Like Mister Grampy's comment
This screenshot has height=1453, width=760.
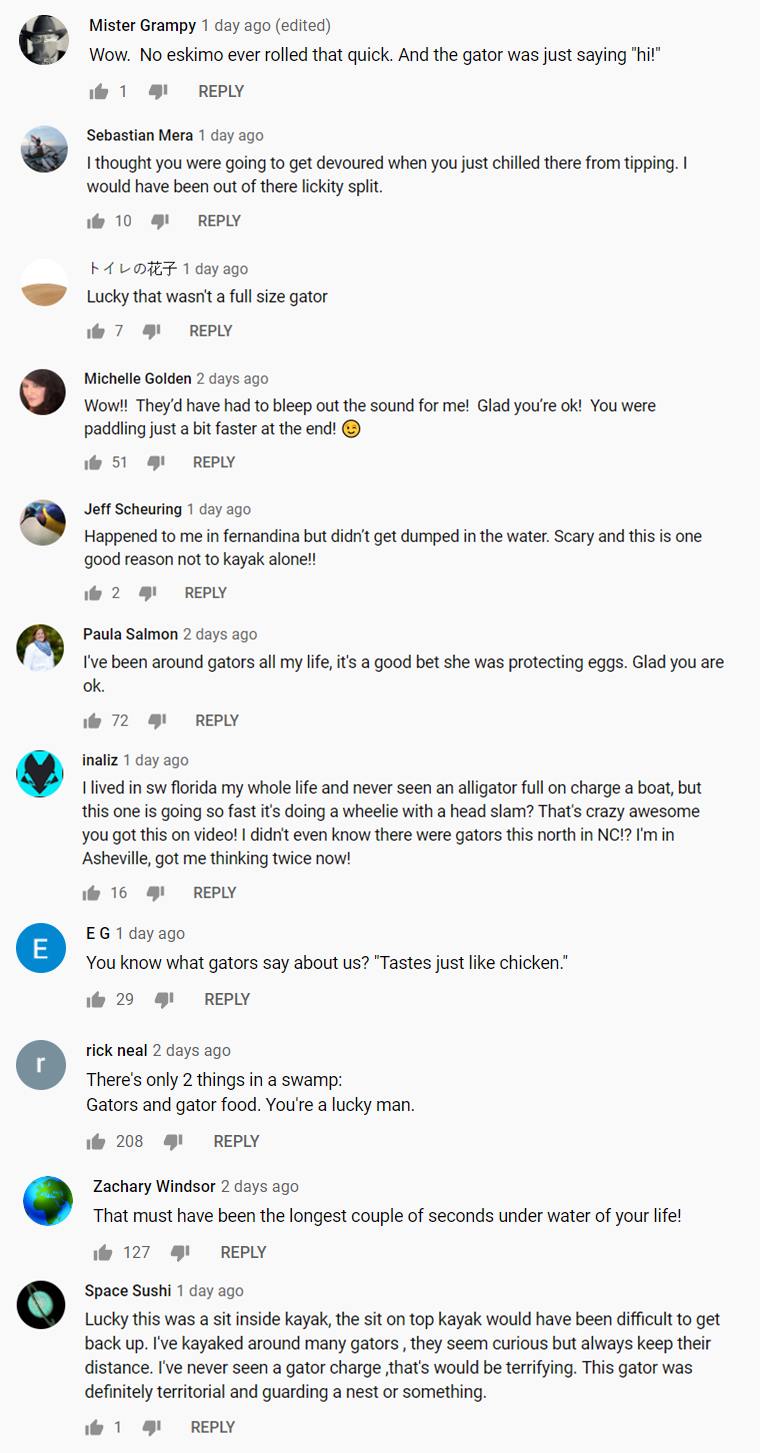(98, 92)
